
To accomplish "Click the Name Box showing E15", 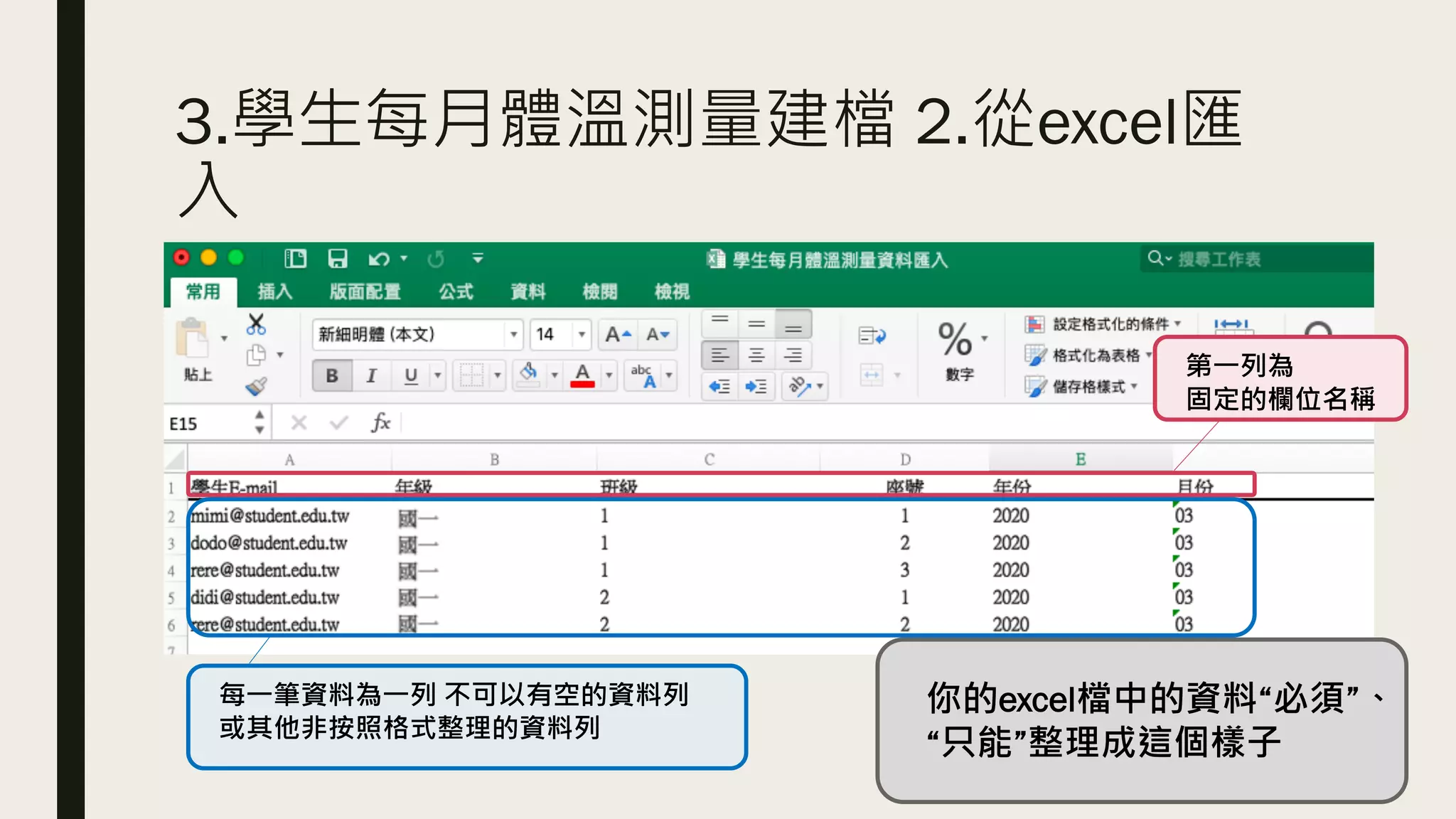I will click(x=208, y=424).
